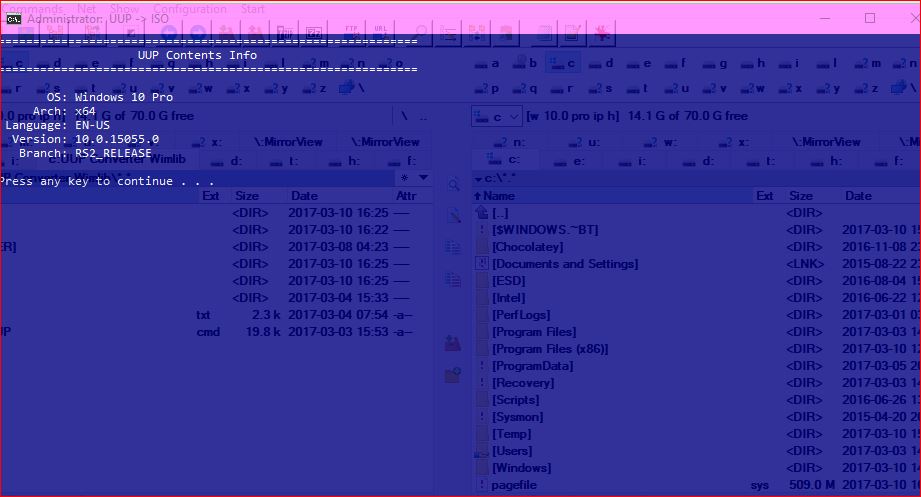Click left panel favorites asterisk button

coord(405,178)
